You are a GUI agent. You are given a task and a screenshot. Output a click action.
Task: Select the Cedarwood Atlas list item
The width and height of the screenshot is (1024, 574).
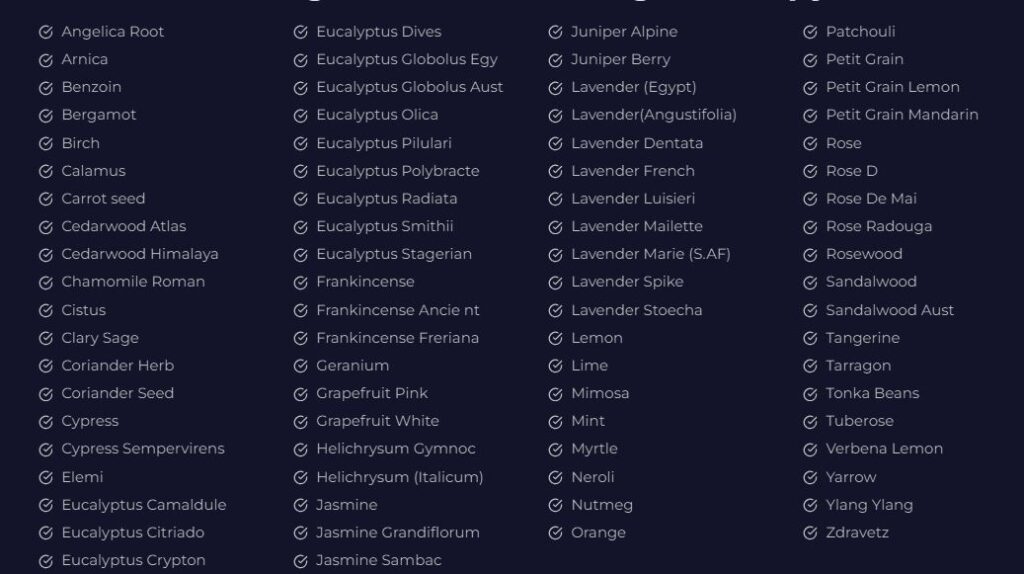(x=112, y=227)
